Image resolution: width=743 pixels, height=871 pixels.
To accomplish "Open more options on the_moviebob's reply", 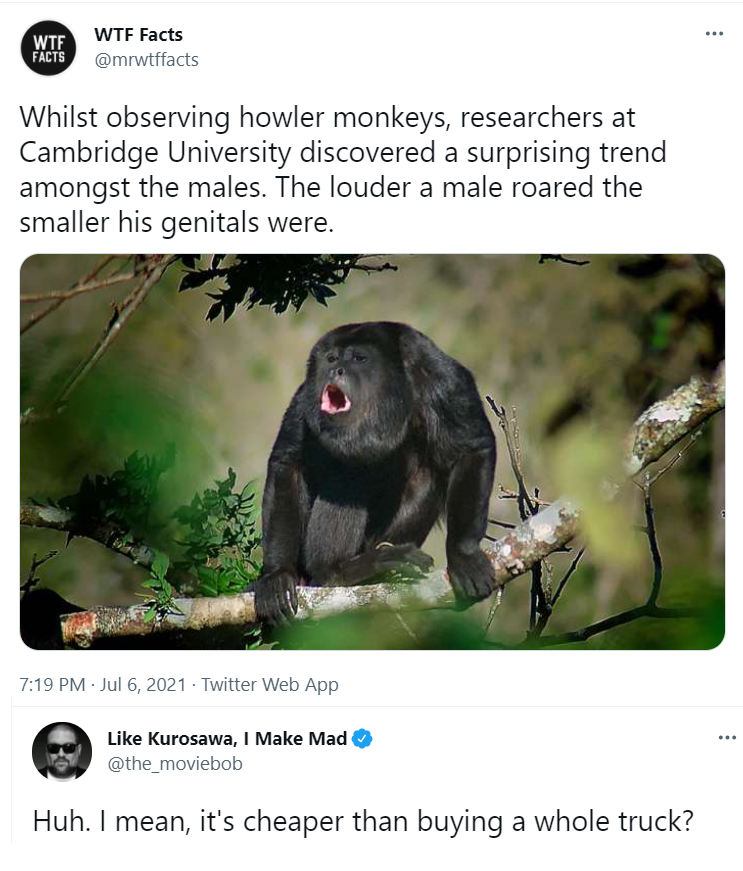I will tap(727, 738).
